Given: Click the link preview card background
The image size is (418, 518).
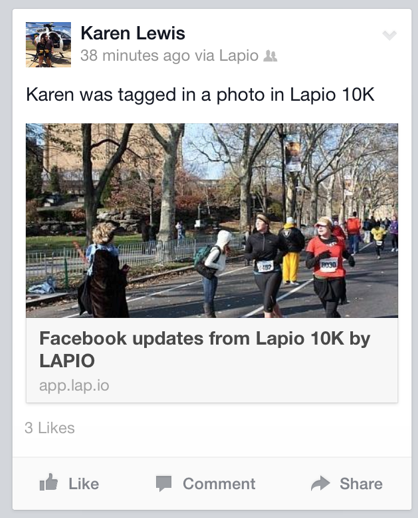Looking at the screenshot, I should tap(212, 360).
